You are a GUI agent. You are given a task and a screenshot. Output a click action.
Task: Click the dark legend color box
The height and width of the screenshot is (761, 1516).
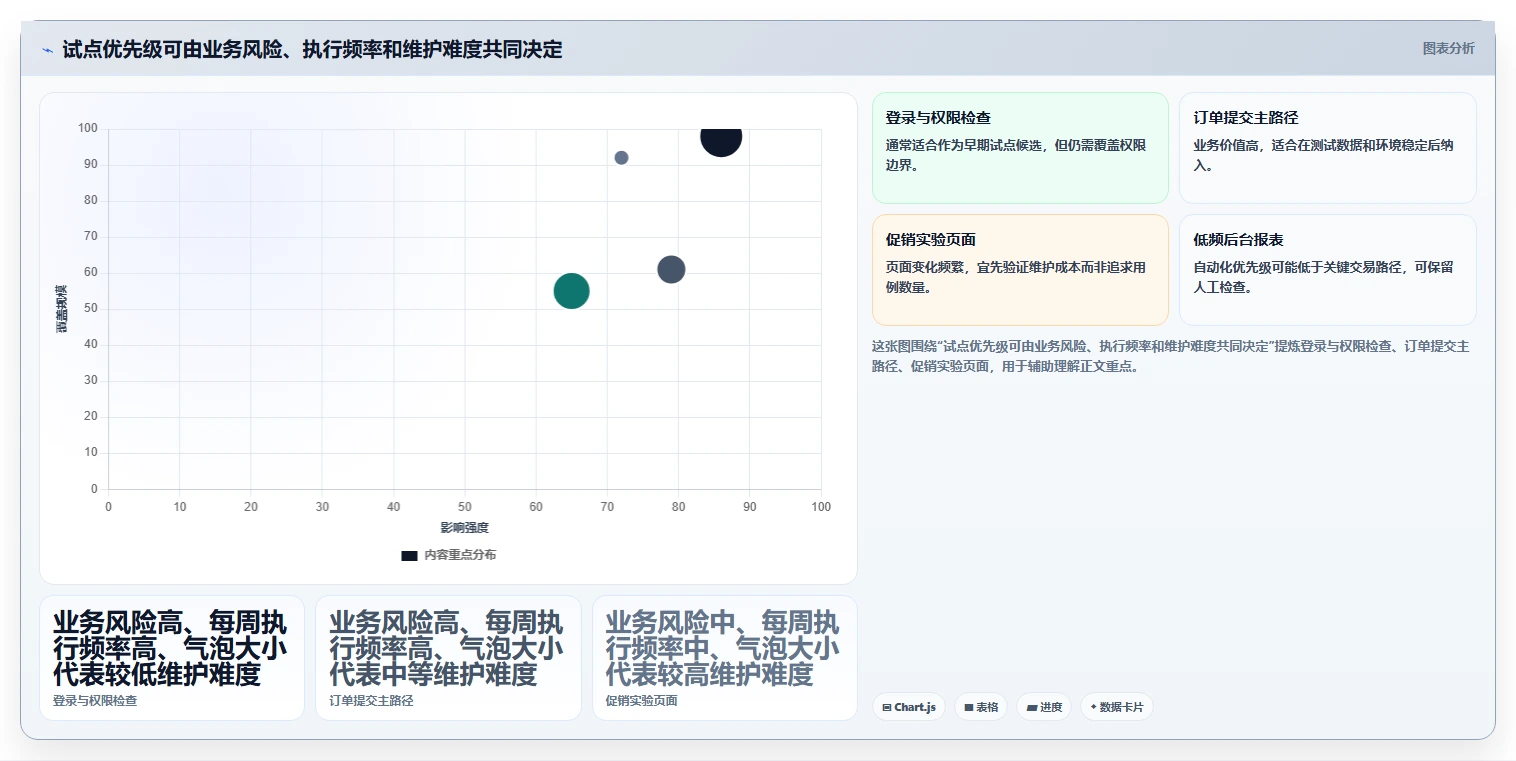tap(409, 555)
